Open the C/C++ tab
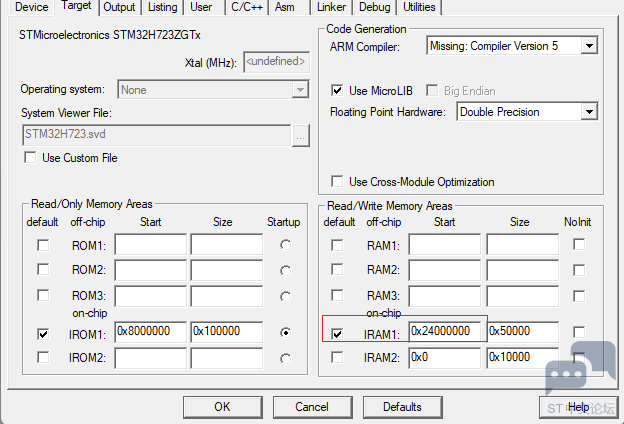This screenshot has width=624, height=424. pyautogui.click(x=247, y=7)
